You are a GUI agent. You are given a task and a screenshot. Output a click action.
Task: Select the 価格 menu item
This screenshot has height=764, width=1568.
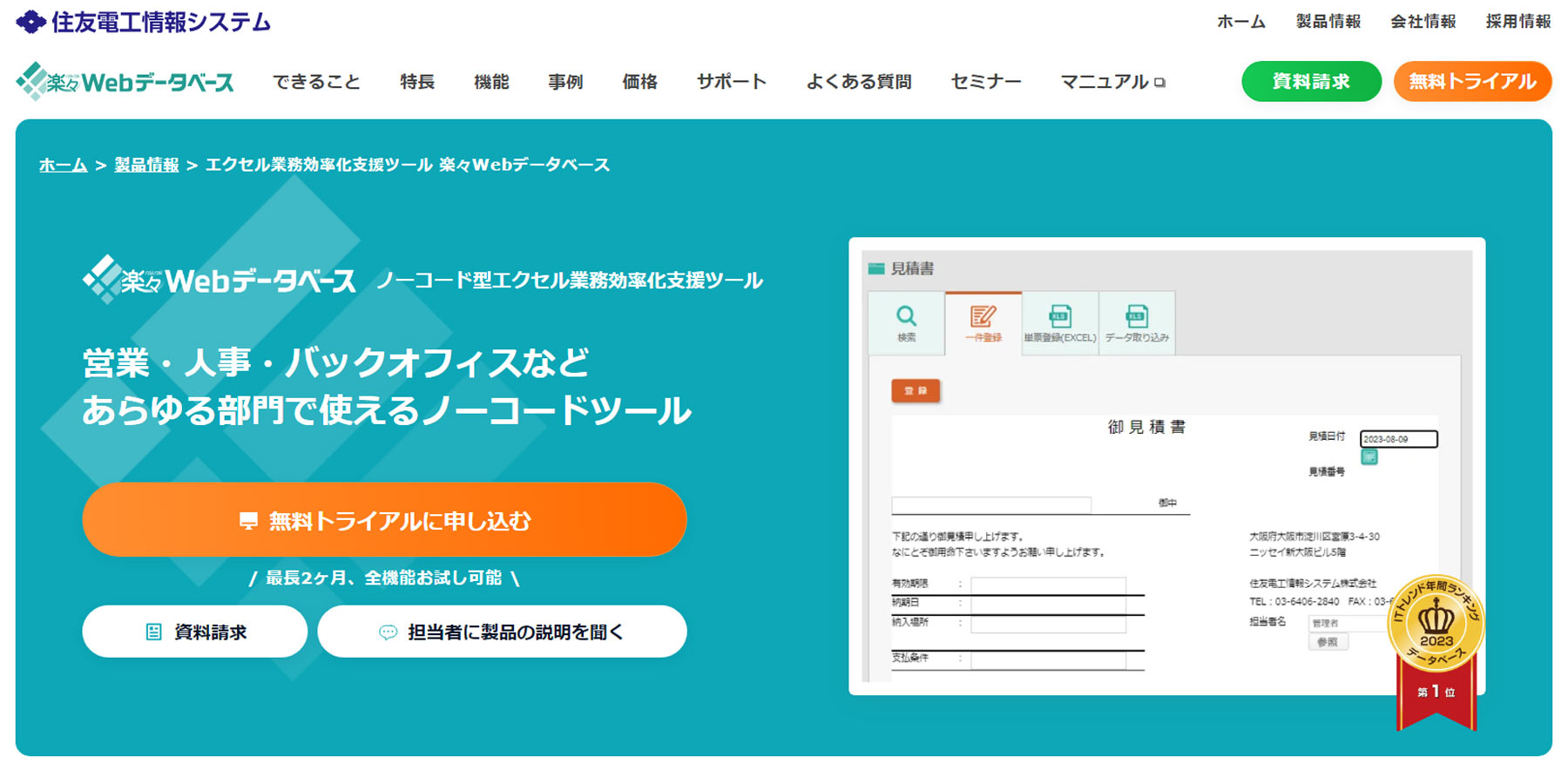point(639,82)
